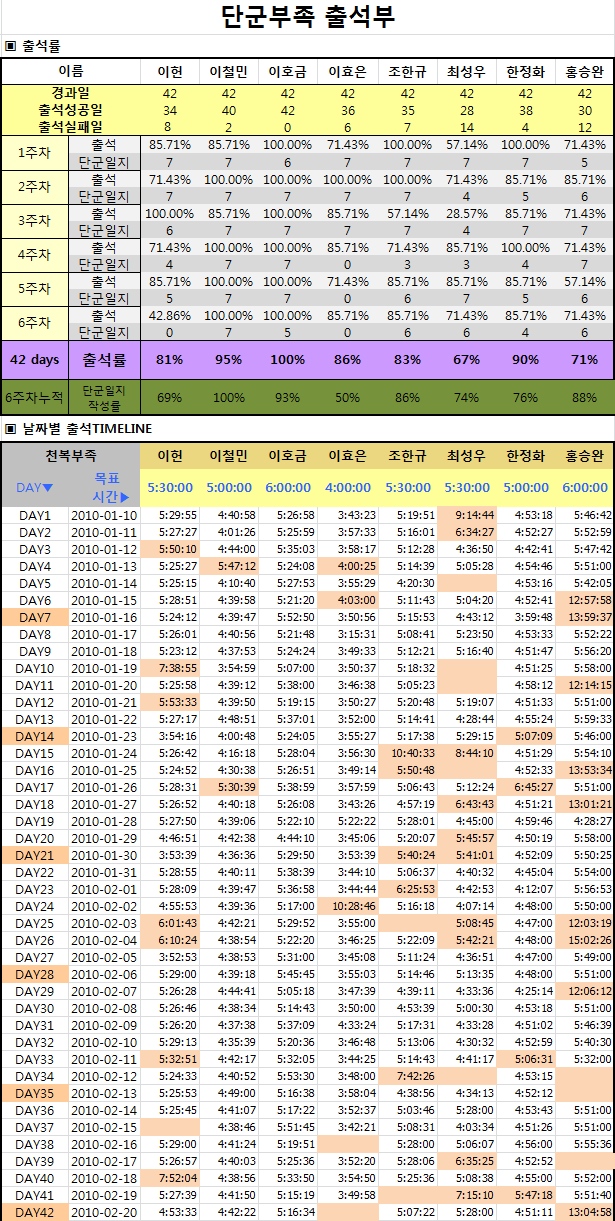Image resolution: width=615 pixels, height=1221 pixels.
Task: Select the 15:02:26 time cell
Action: tap(584, 940)
